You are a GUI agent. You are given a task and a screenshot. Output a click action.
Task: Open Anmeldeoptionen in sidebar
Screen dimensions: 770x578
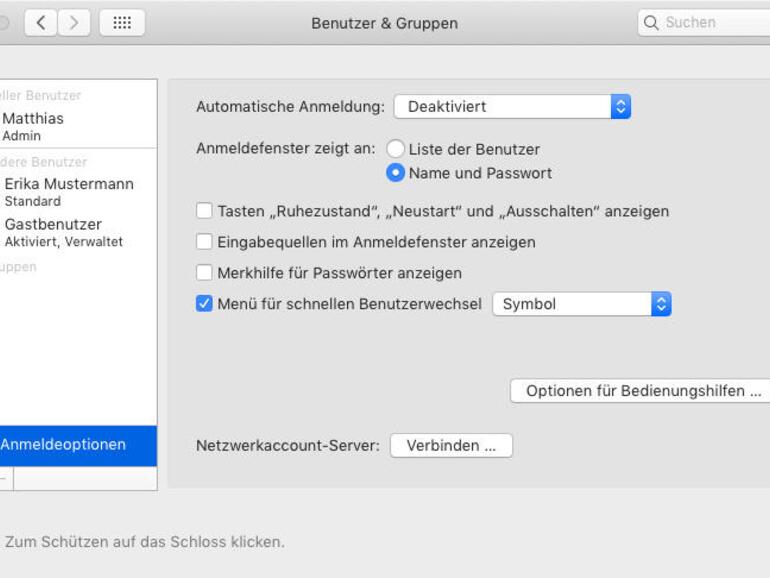[64, 445]
